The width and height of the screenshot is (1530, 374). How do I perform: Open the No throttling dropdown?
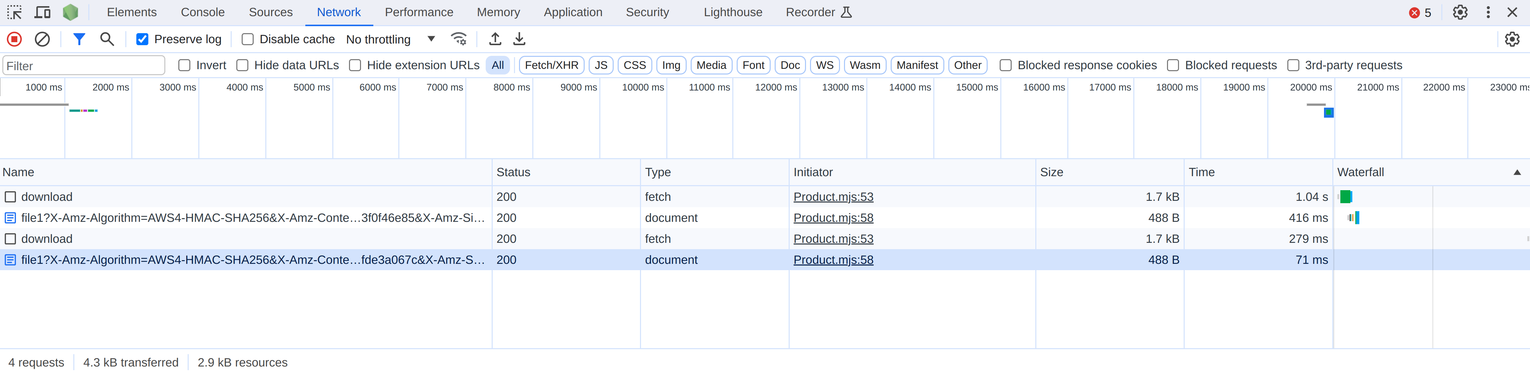click(x=390, y=39)
